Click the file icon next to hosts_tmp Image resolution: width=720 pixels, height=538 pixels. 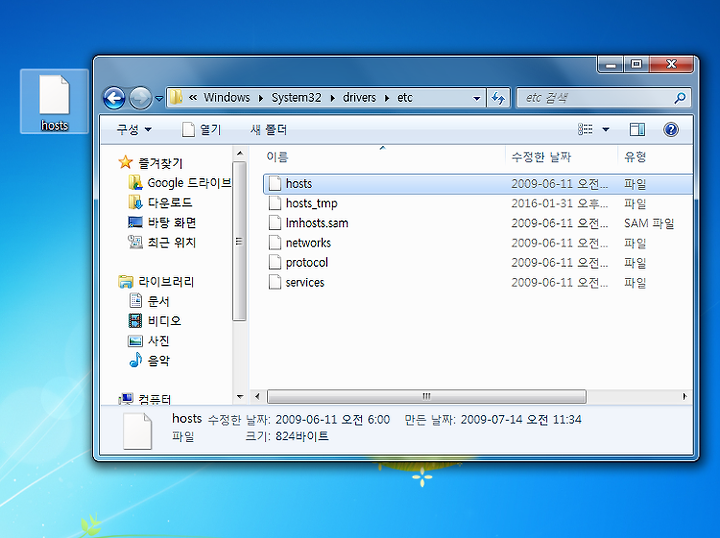[x=275, y=203]
